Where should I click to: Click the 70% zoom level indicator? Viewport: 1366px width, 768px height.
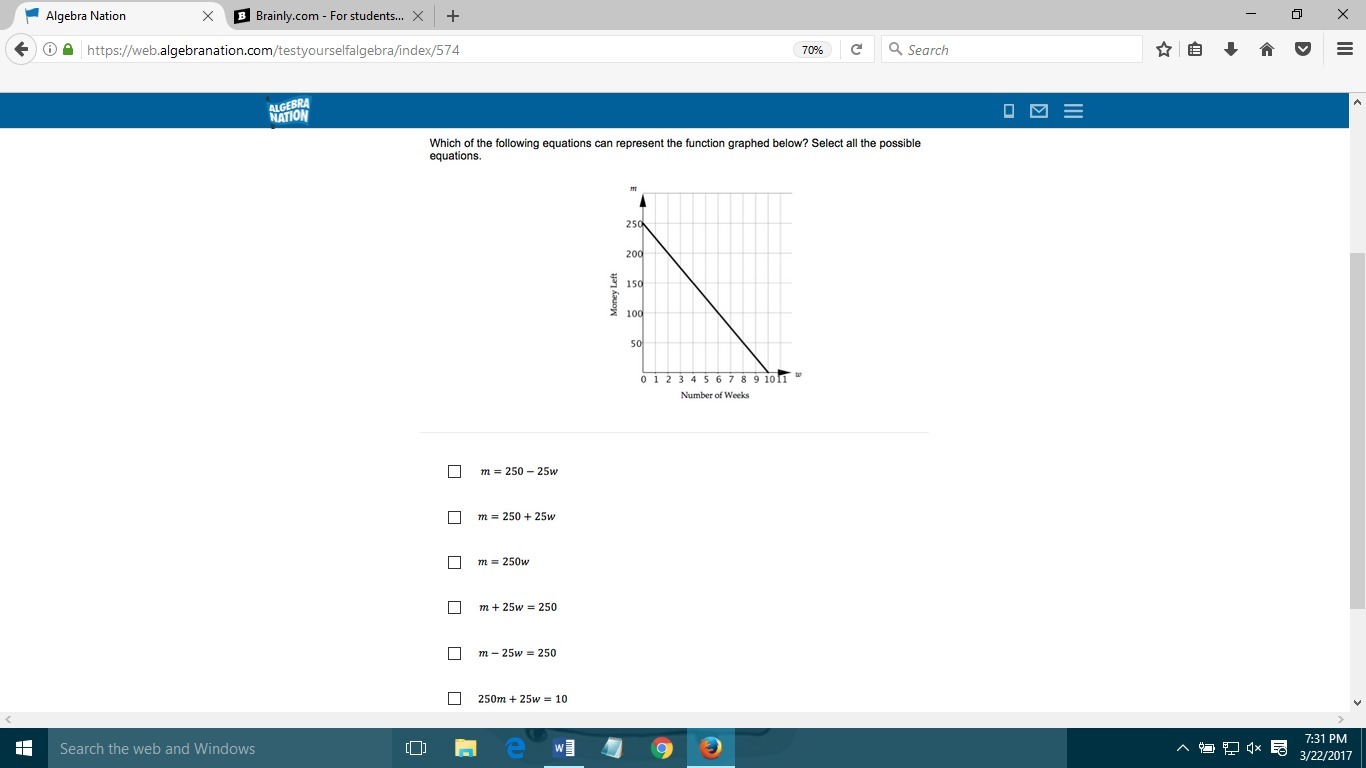click(x=812, y=49)
